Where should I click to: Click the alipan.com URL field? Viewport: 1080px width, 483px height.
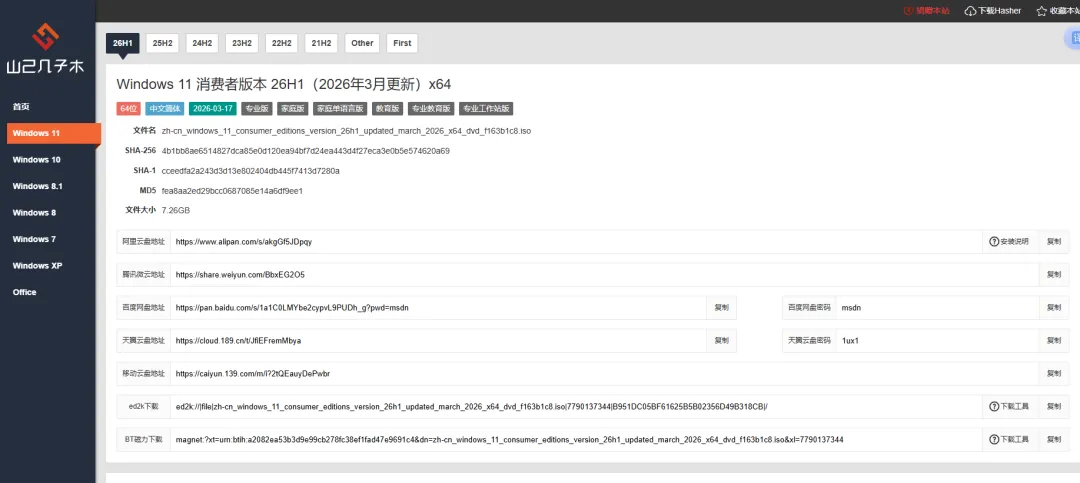(x=576, y=242)
